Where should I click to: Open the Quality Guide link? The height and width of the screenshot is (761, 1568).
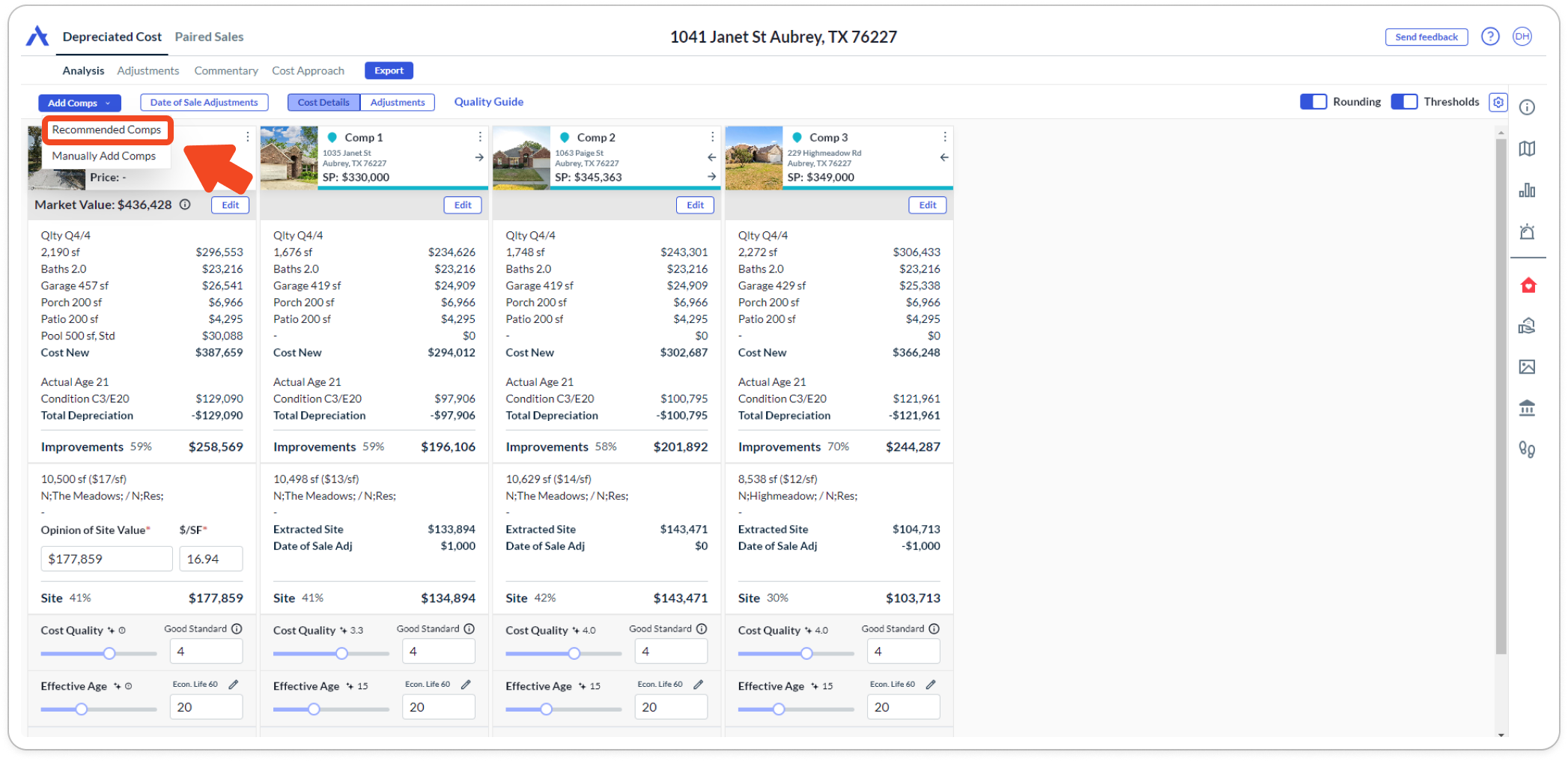[x=488, y=102]
